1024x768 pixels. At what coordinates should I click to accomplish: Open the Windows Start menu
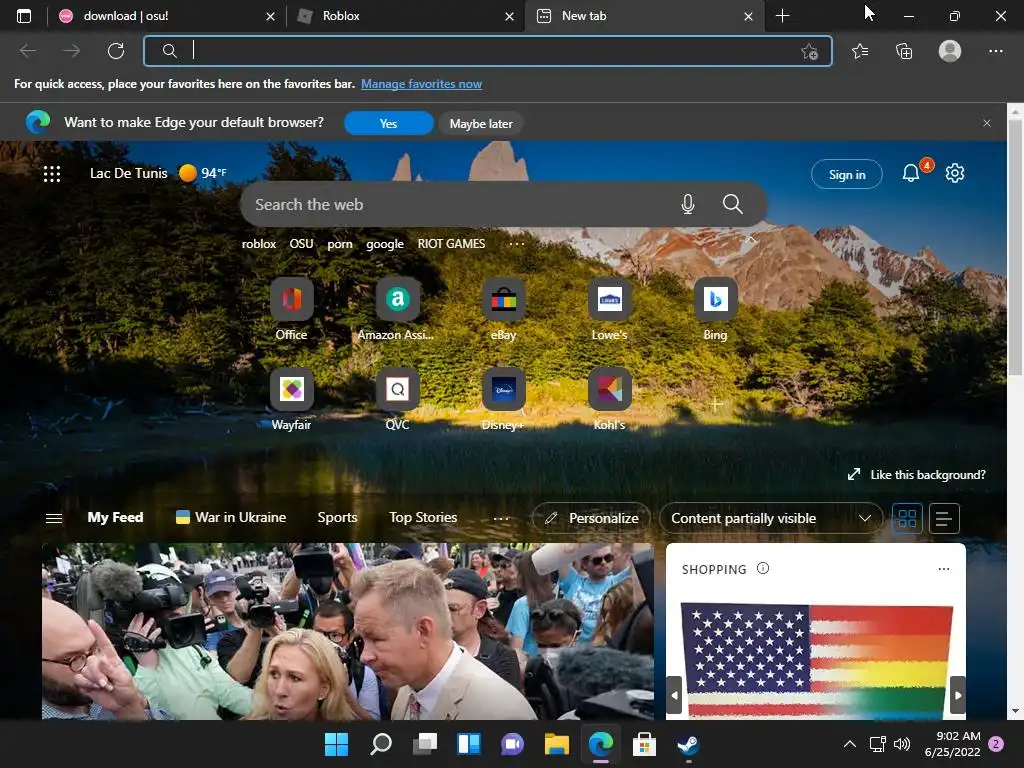click(x=336, y=744)
